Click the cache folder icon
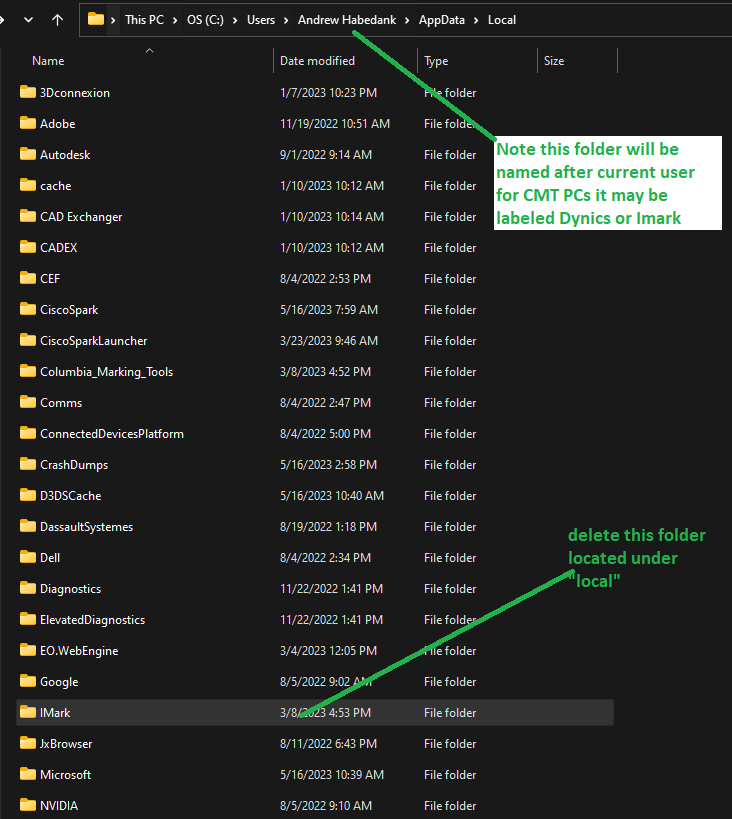The width and height of the screenshot is (732, 819). pos(28,185)
